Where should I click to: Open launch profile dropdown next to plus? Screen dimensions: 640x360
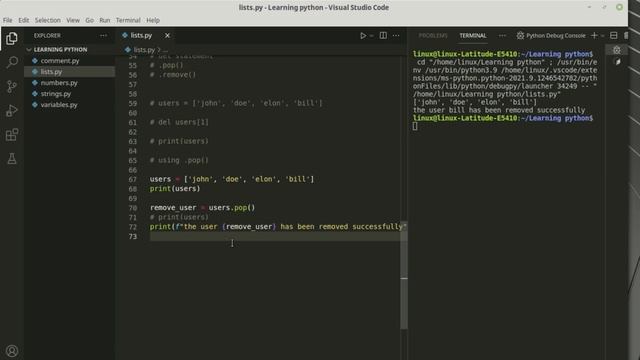[602, 36]
